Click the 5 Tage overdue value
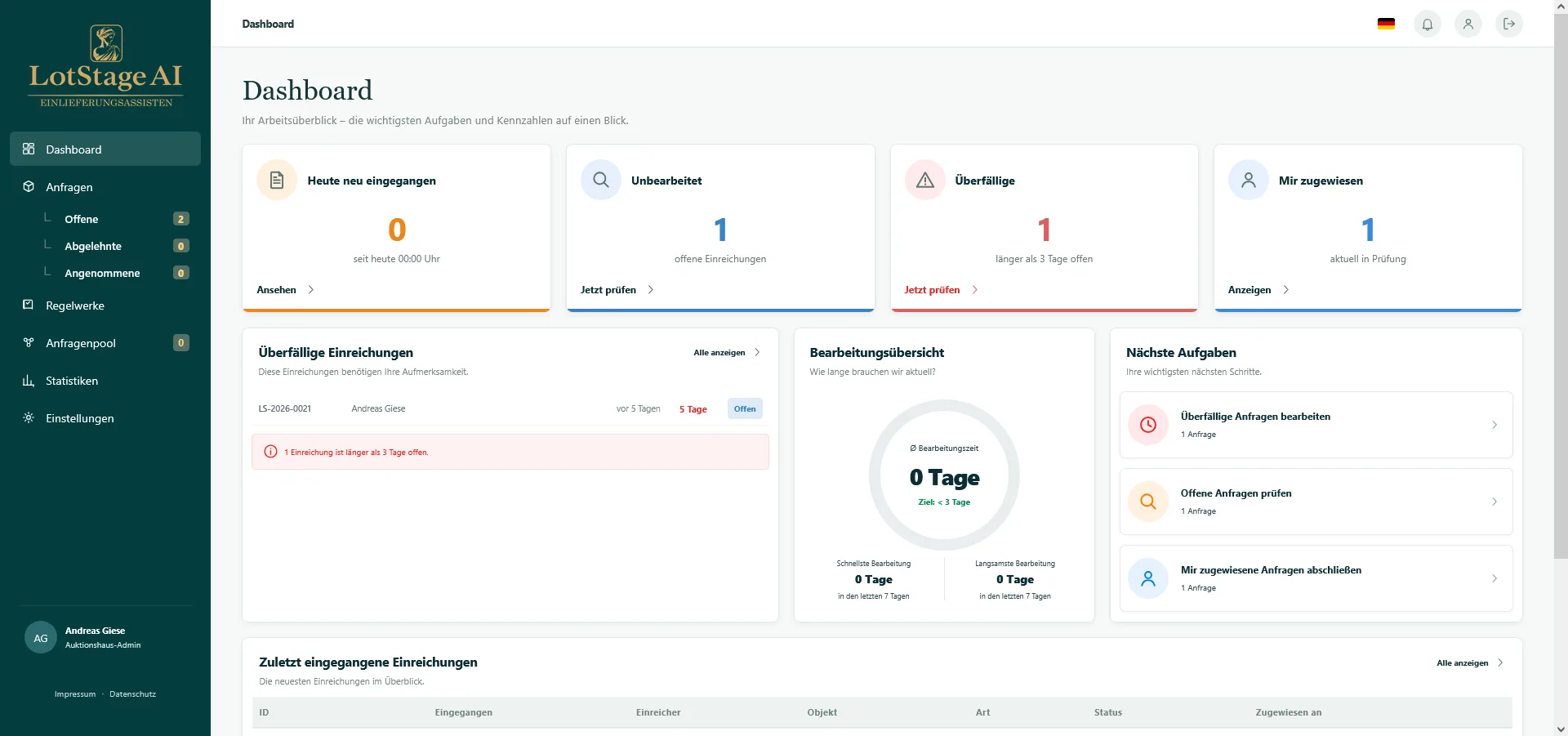The width and height of the screenshot is (1568, 736). 693,409
